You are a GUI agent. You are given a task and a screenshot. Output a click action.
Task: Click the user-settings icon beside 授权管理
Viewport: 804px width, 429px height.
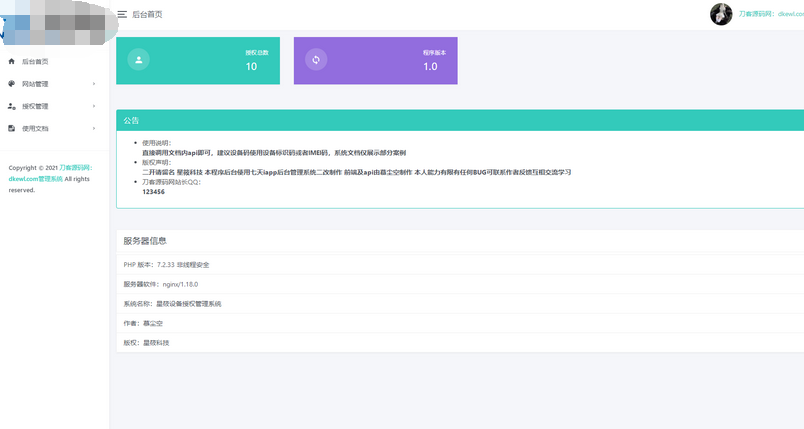pos(12,106)
